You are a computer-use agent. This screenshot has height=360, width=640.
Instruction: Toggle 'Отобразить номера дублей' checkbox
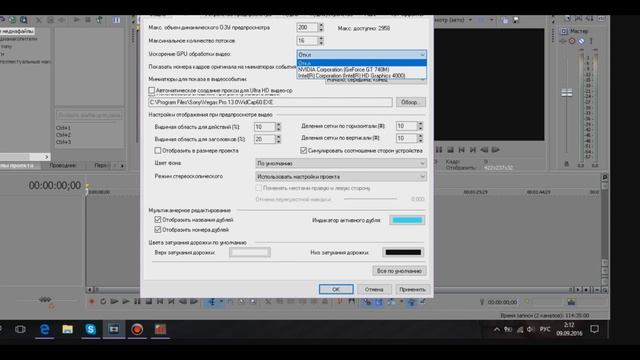[158, 230]
